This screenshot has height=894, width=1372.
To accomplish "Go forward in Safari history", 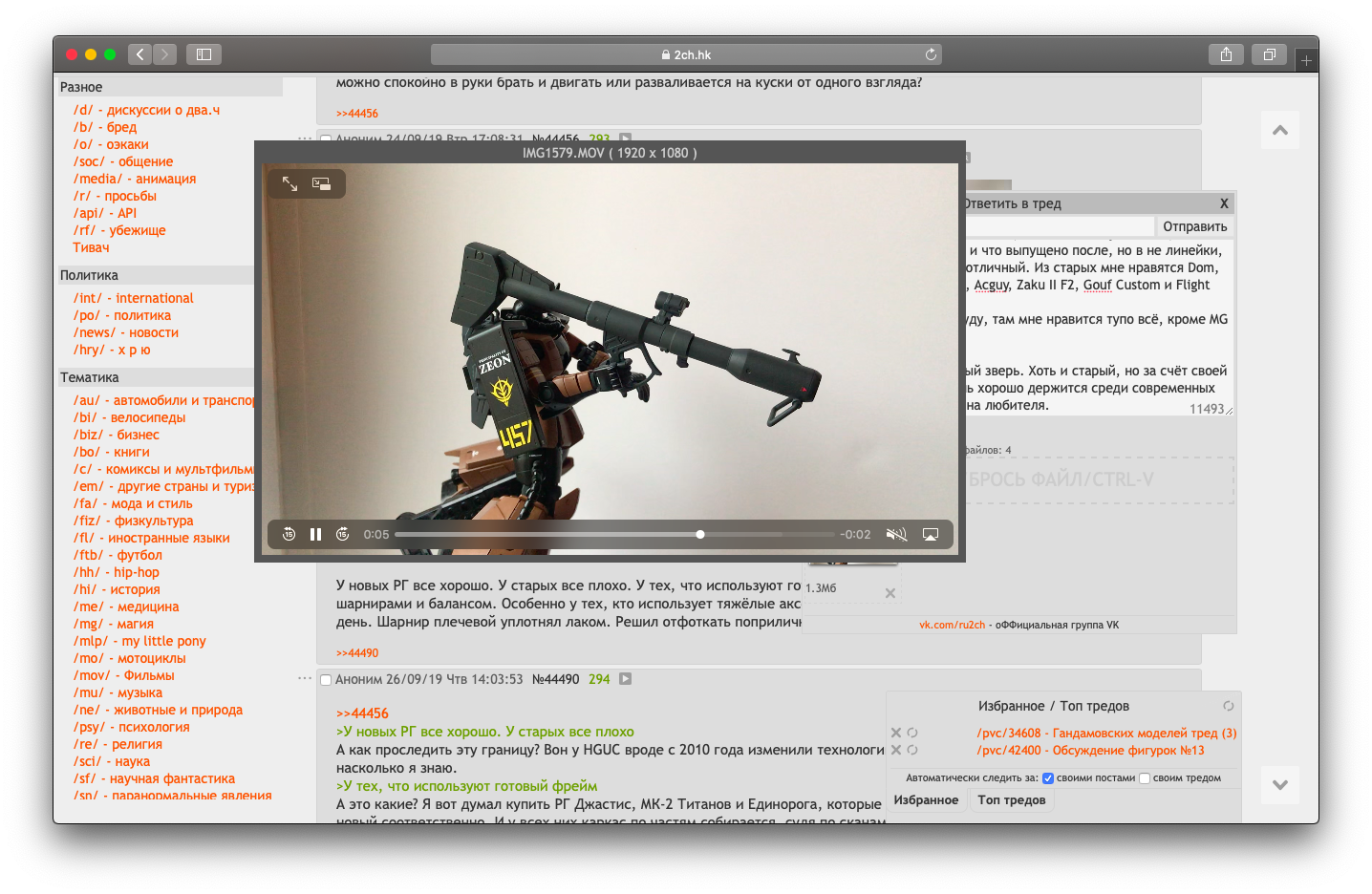I will (x=164, y=54).
